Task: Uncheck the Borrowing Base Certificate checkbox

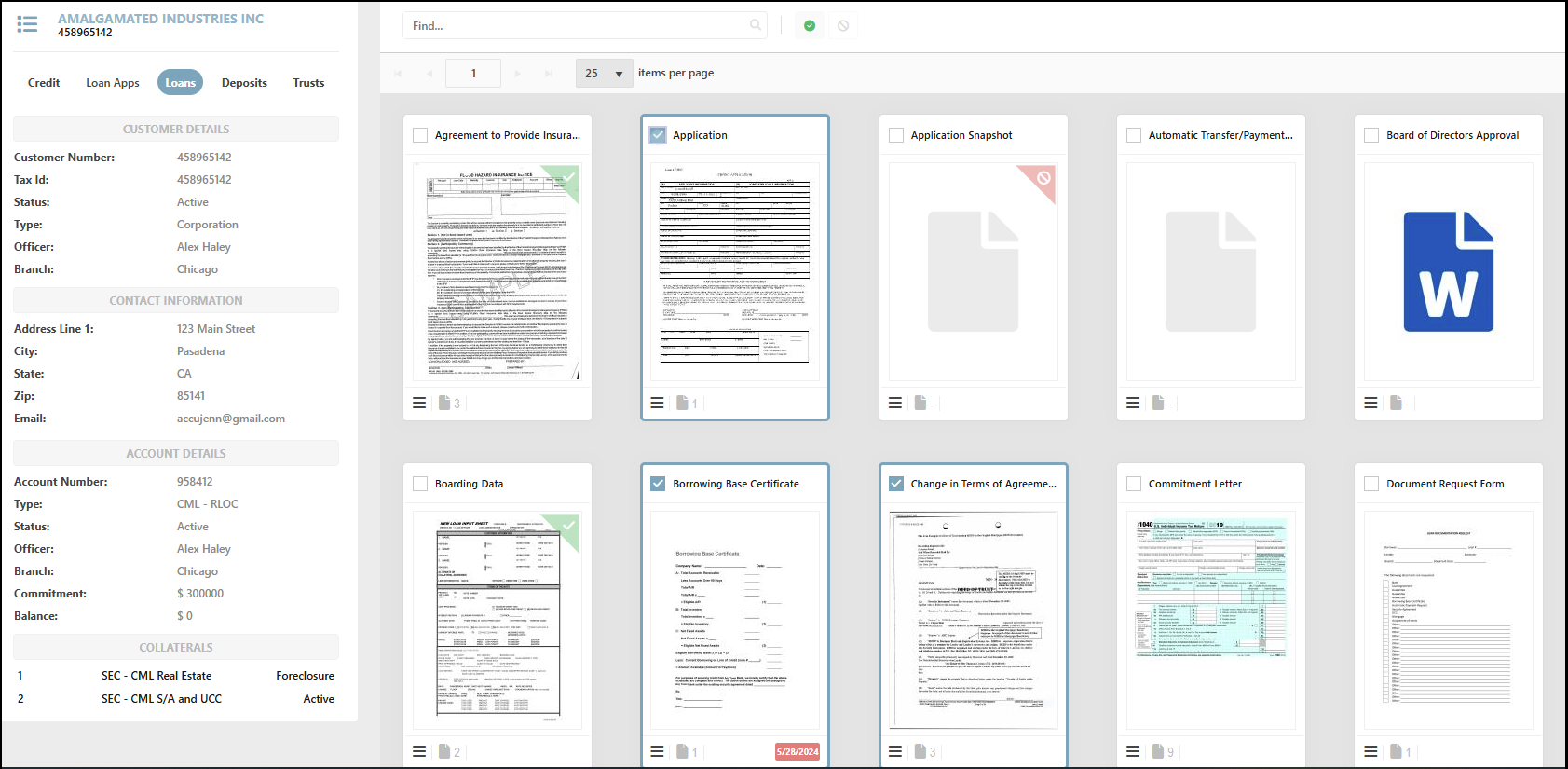Action: 658,484
